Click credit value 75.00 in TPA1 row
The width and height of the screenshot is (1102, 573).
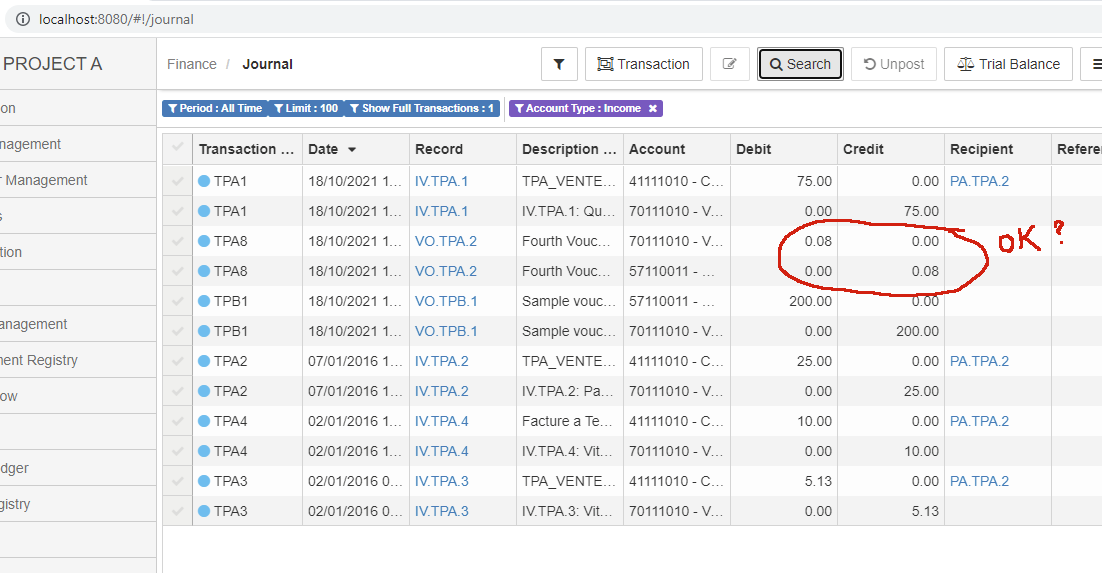click(921, 211)
